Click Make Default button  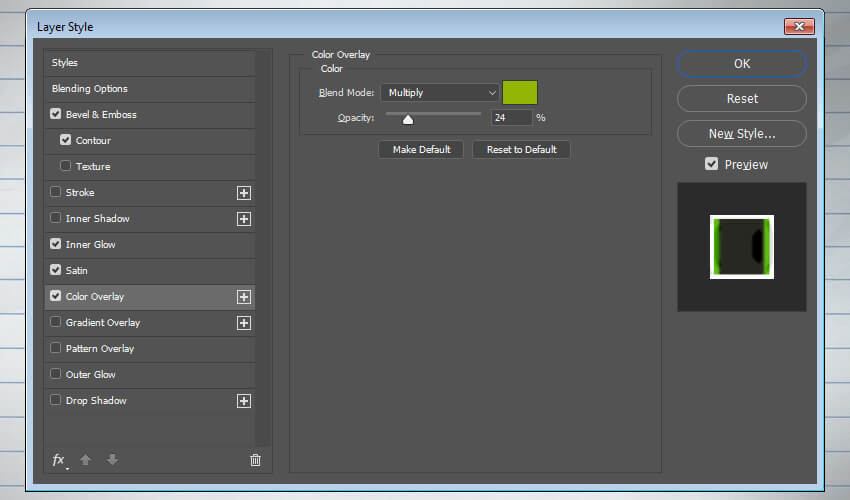click(x=421, y=150)
